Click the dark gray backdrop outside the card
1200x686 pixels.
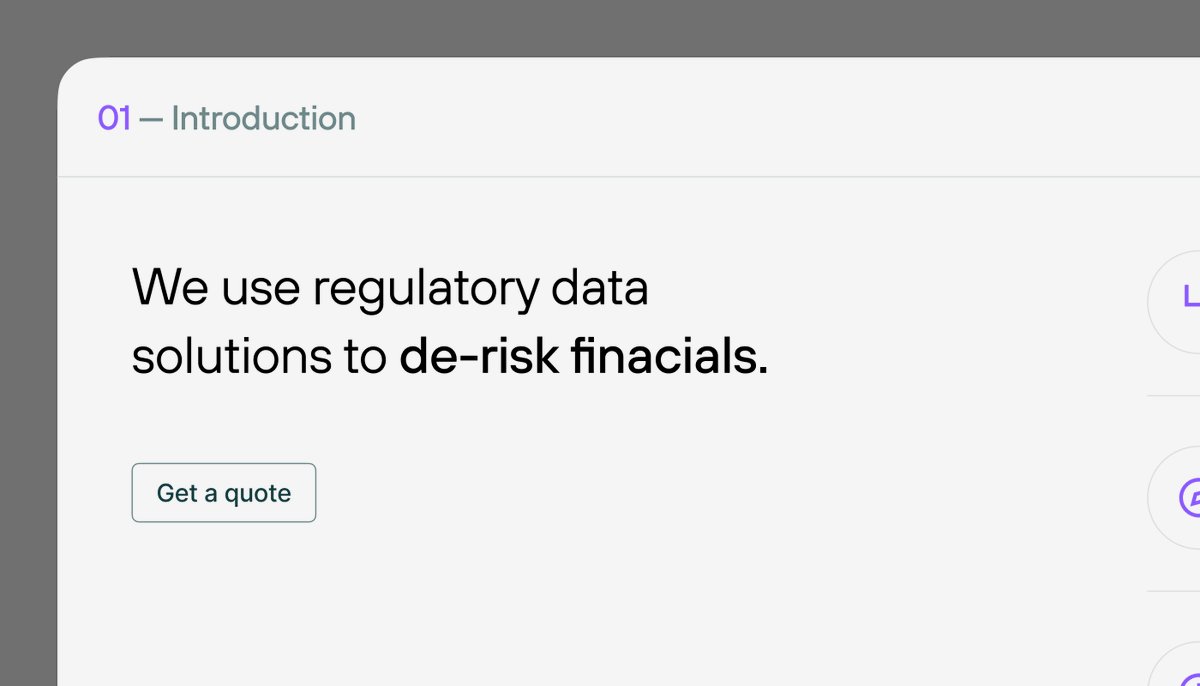(600, 27)
